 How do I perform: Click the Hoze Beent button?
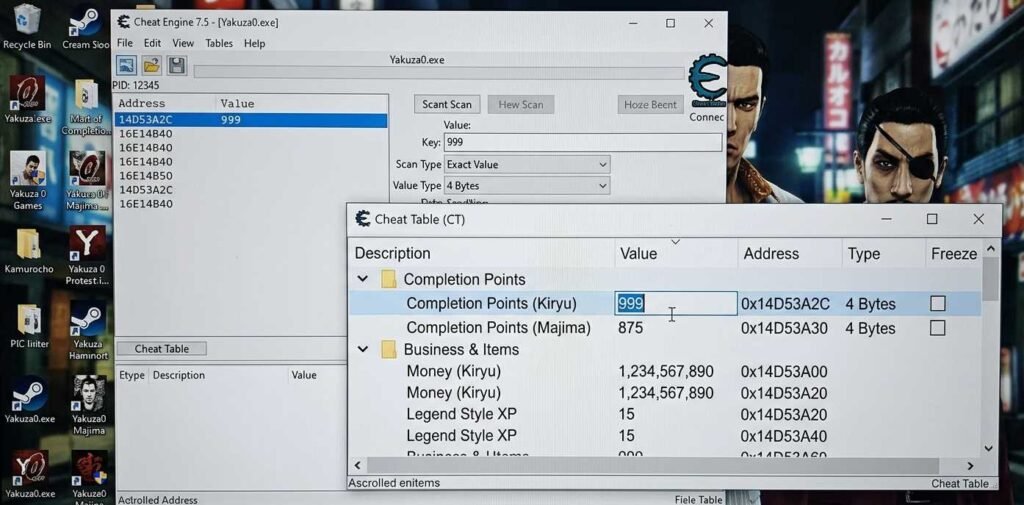click(x=650, y=105)
